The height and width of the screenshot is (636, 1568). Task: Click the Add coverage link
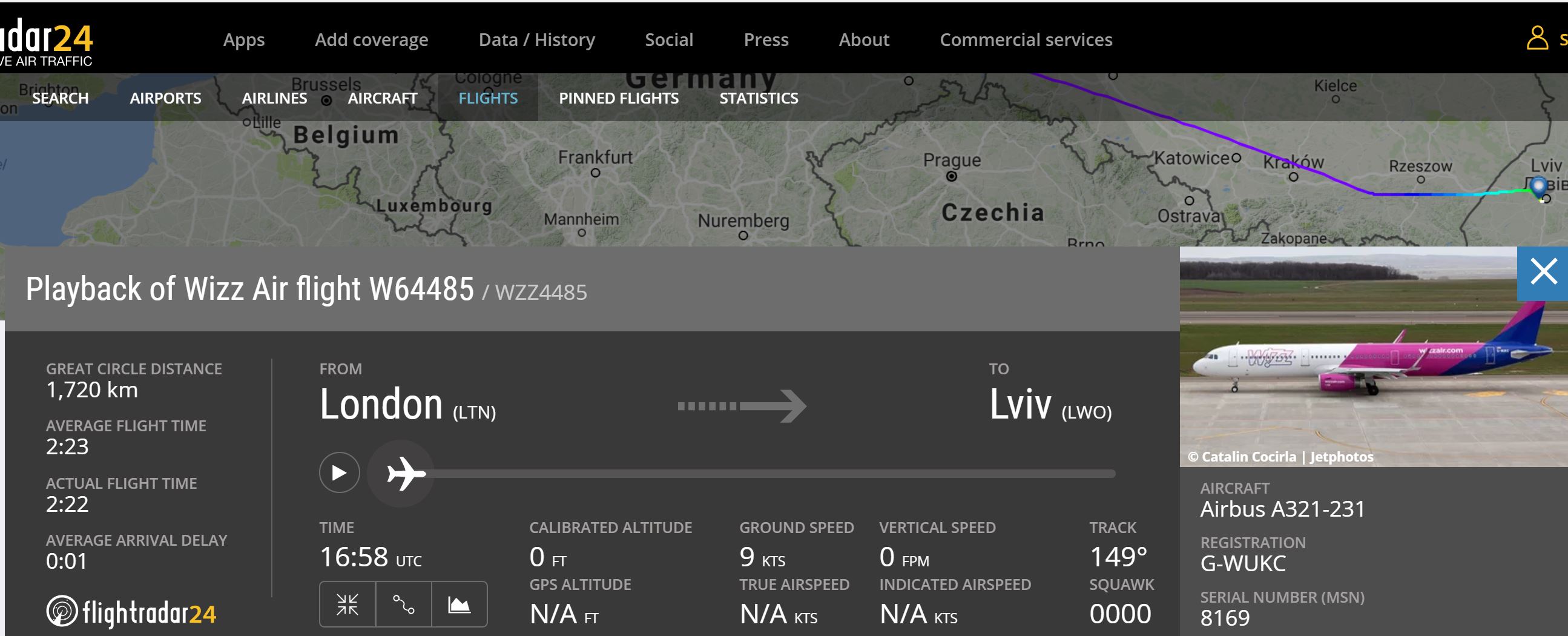pos(371,40)
